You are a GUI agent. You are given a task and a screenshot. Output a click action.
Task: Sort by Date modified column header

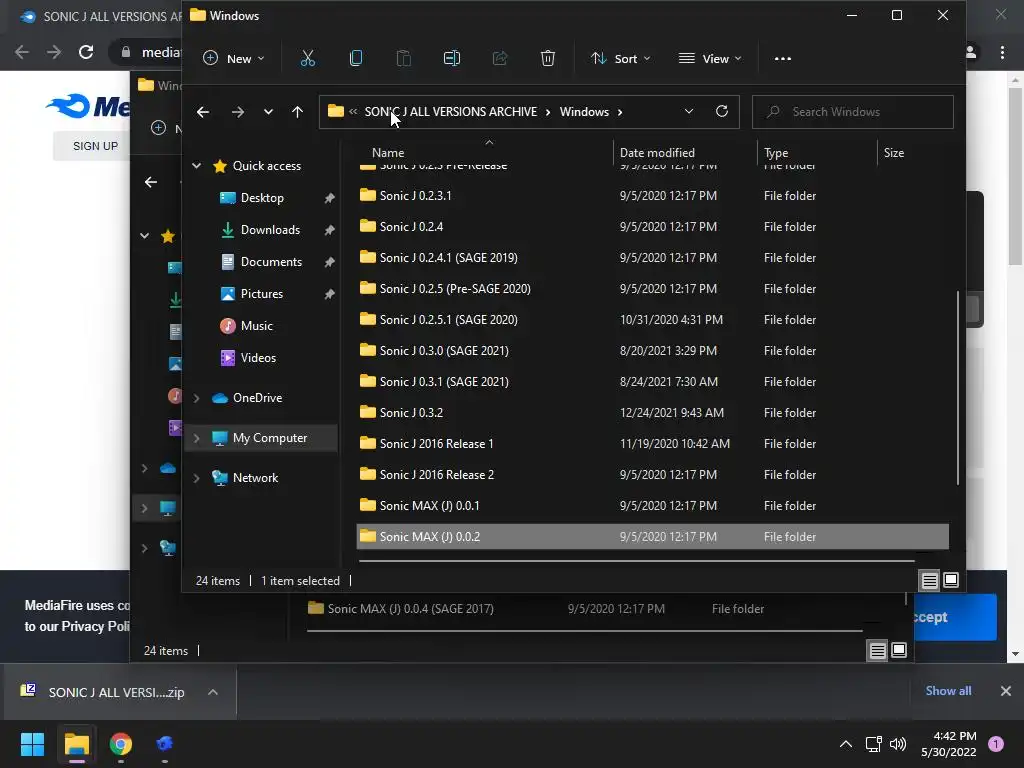point(657,153)
